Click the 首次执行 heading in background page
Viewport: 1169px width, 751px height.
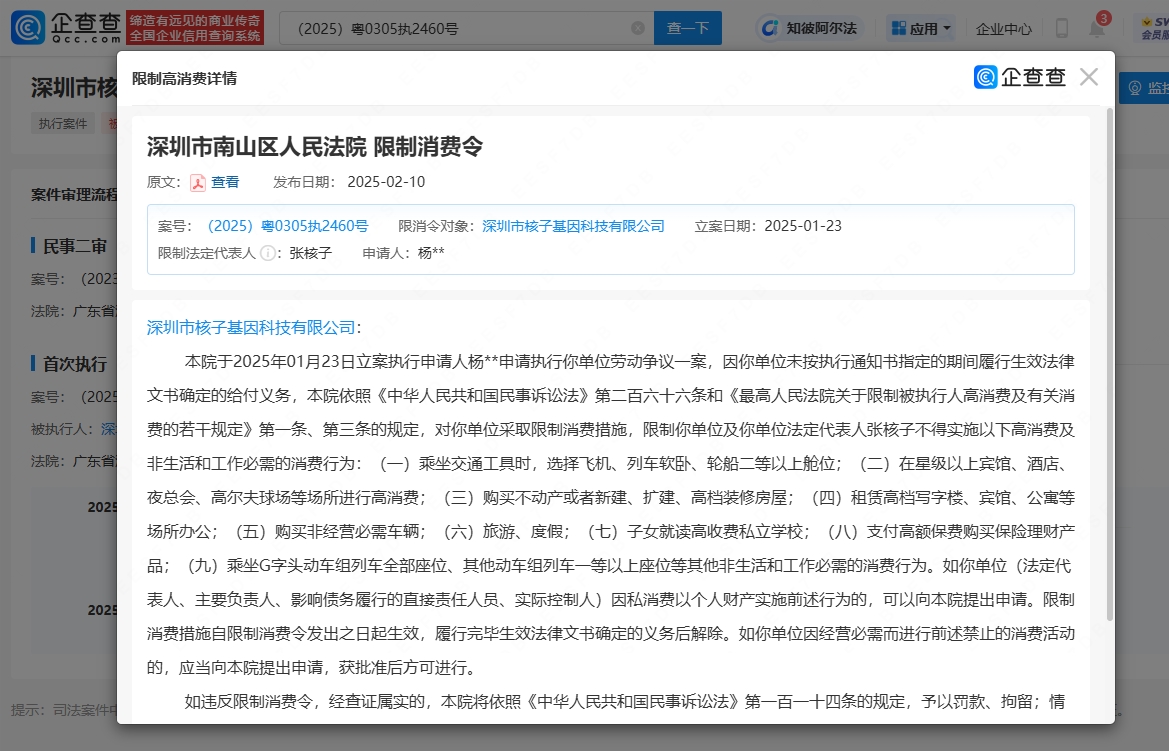coord(75,364)
